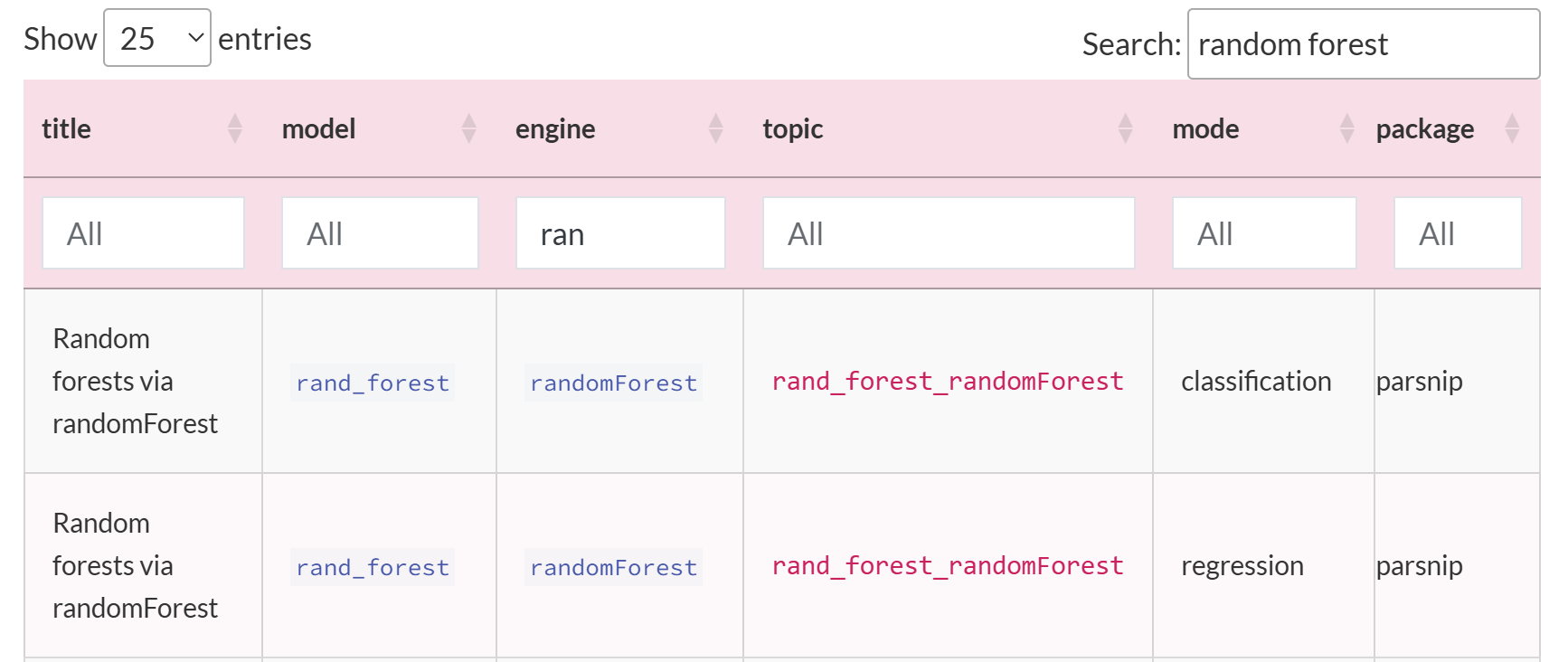Open the Show entries dropdown
Image resolution: width=1568 pixels, height=662 pixels.
point(157,38)
